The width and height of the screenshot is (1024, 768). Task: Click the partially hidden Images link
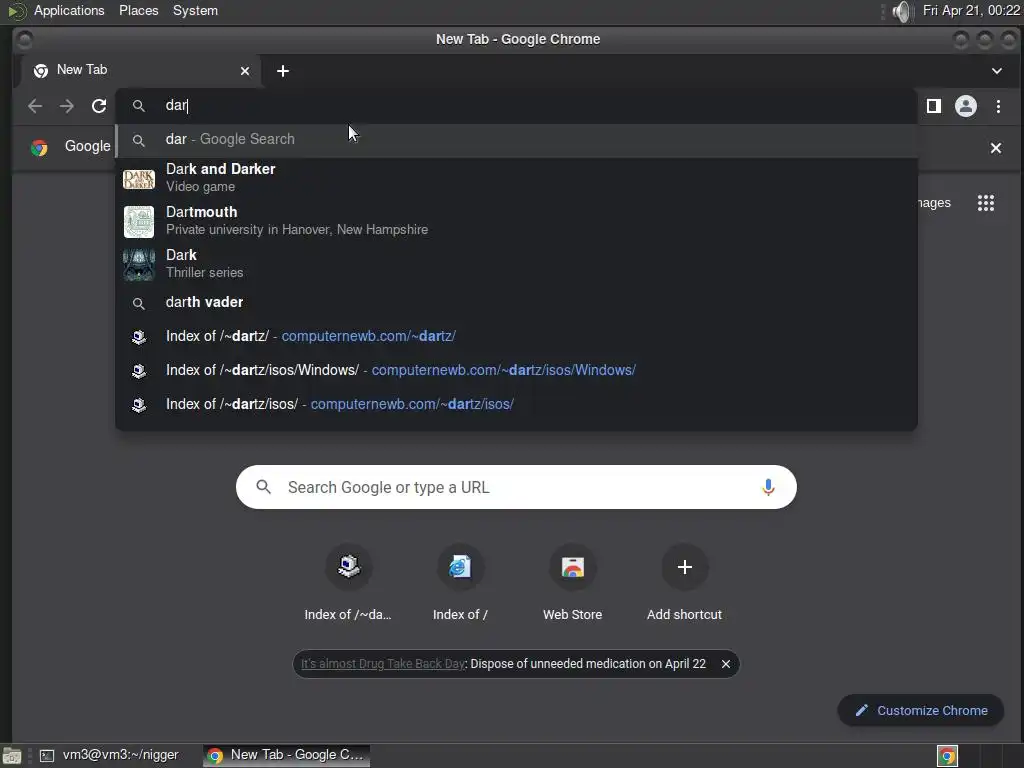coord(934,203)
